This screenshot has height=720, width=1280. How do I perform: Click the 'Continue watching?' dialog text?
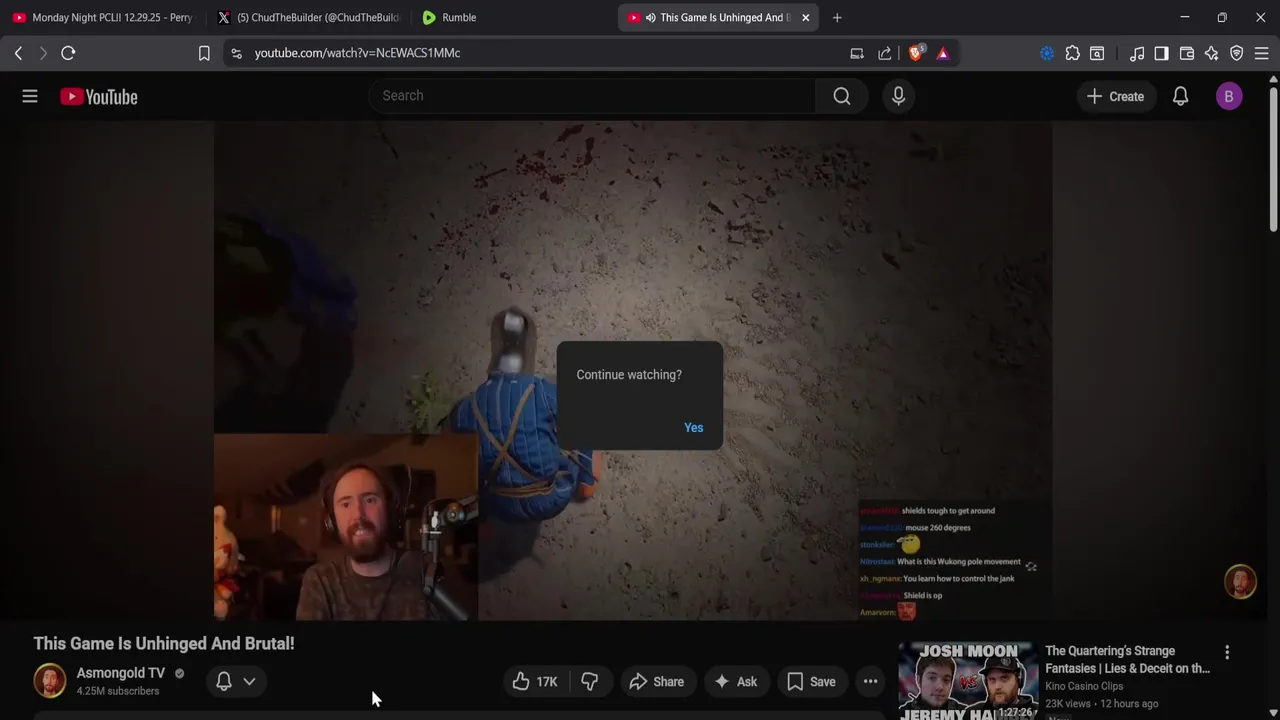click(x=629, y=375)
